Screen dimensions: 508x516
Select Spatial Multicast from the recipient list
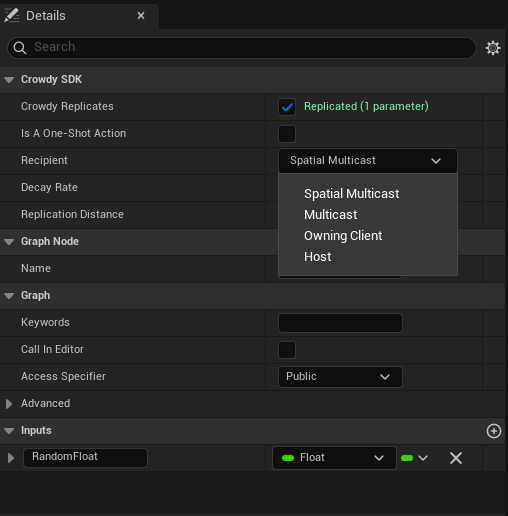click(351, 194)
